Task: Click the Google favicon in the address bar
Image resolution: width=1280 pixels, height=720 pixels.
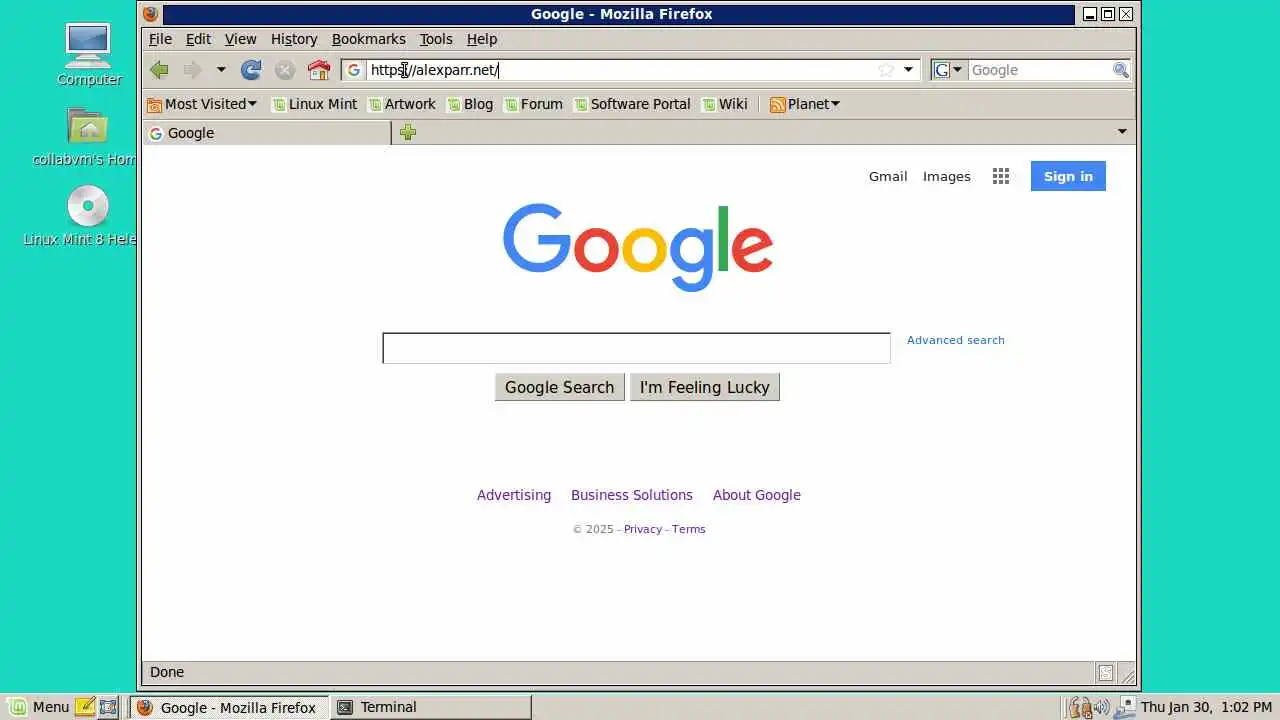Action: [354, 70]
